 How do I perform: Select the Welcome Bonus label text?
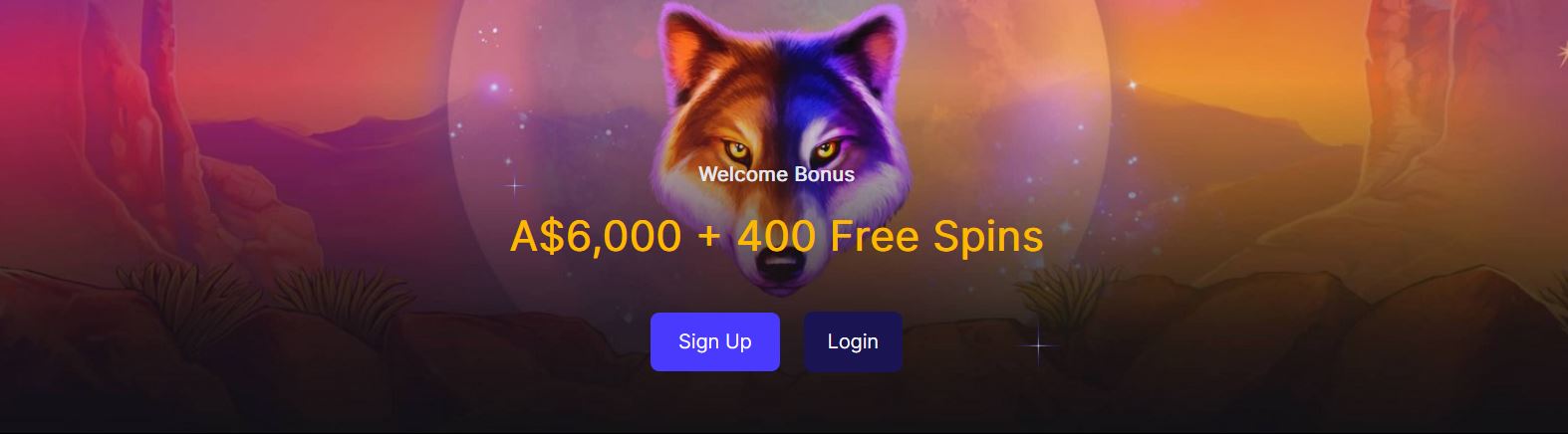776,174
